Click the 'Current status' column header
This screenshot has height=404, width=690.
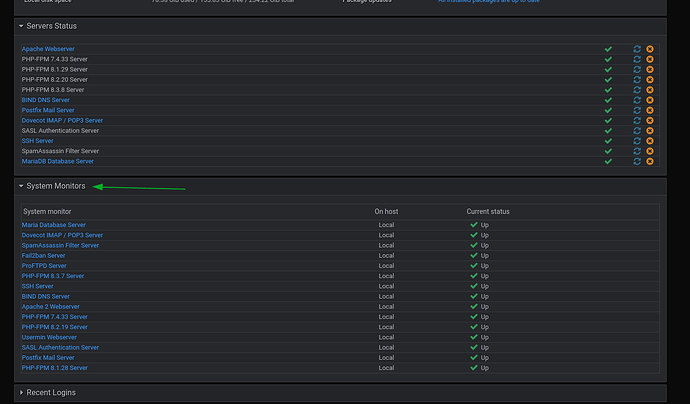488,212
